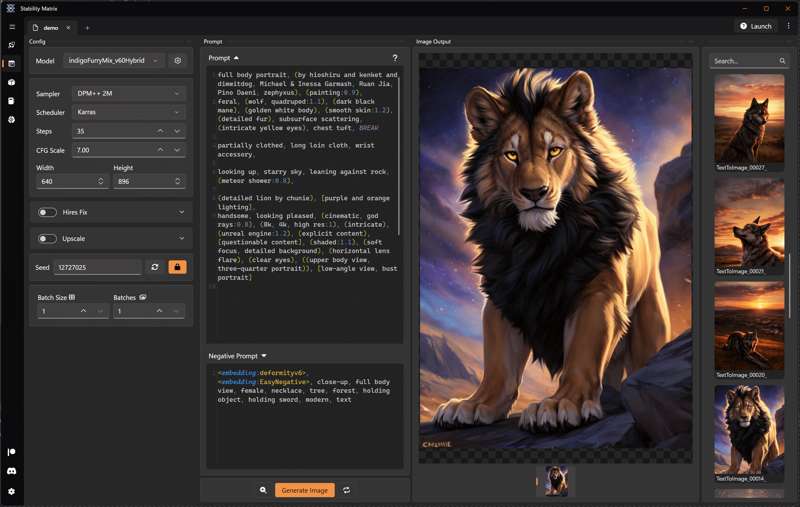Increase Batches with the up arrow

pos(159,311)
